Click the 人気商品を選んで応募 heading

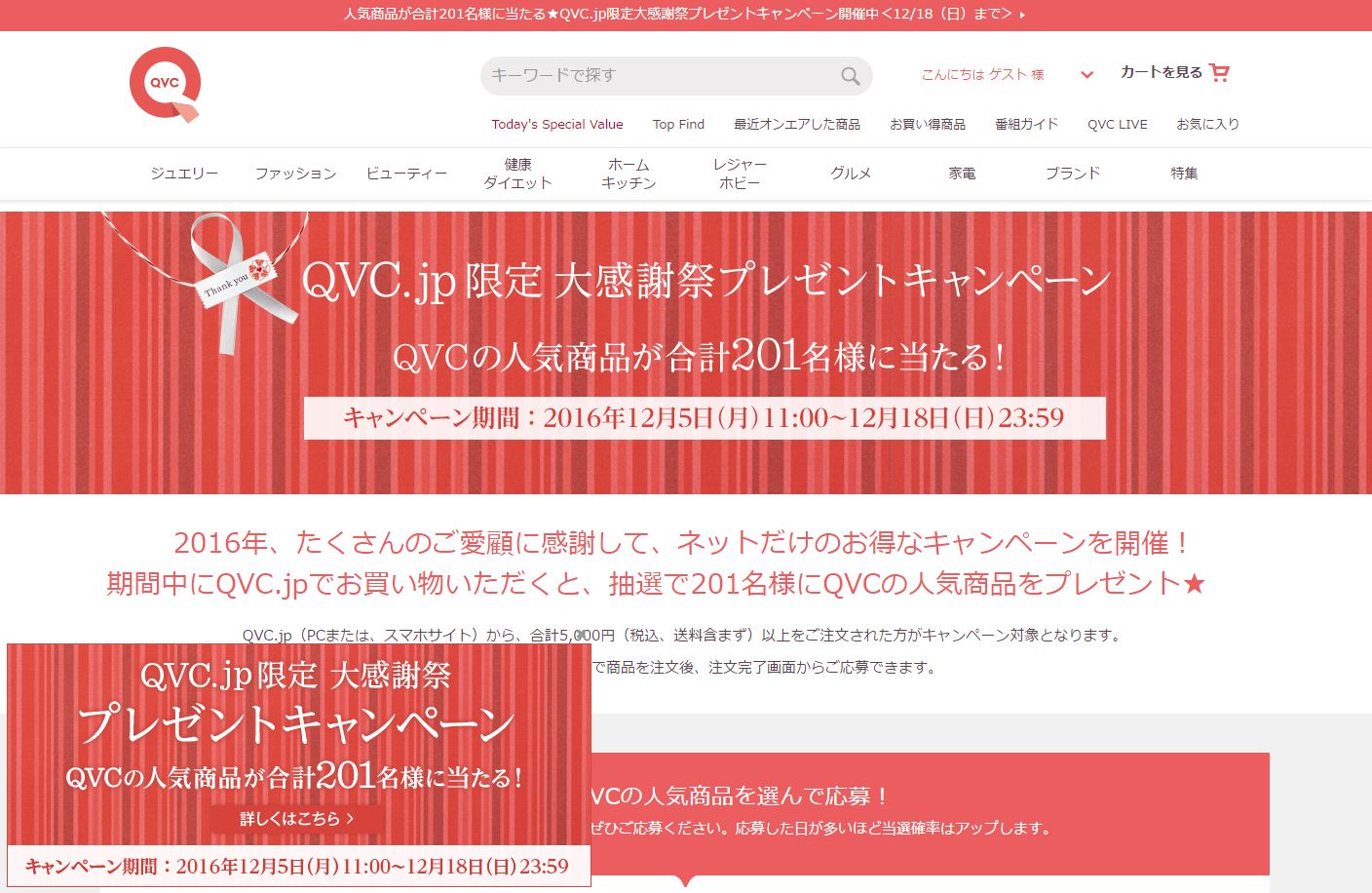point(740,796)
